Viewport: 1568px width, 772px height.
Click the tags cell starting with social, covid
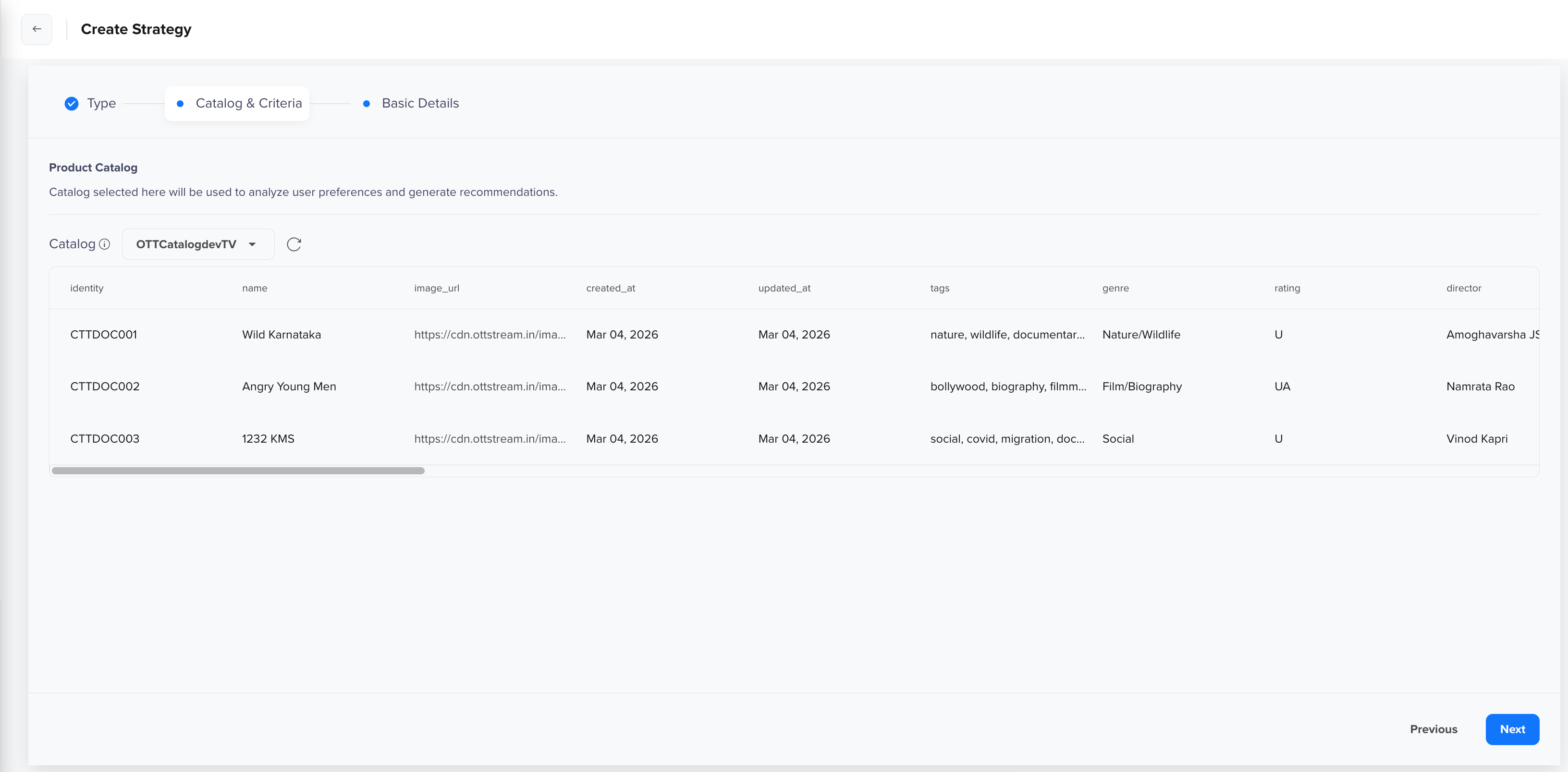tap(1007, 439)
